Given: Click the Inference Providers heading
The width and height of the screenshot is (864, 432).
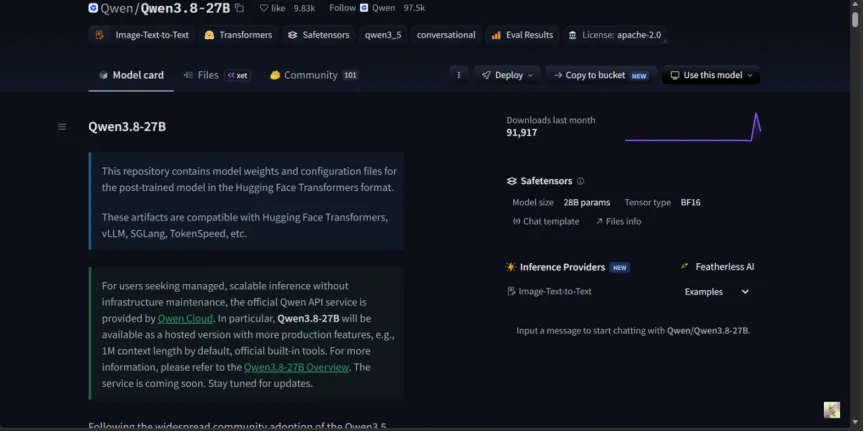Looking at the screenshot, I should (x=562, y=267).
